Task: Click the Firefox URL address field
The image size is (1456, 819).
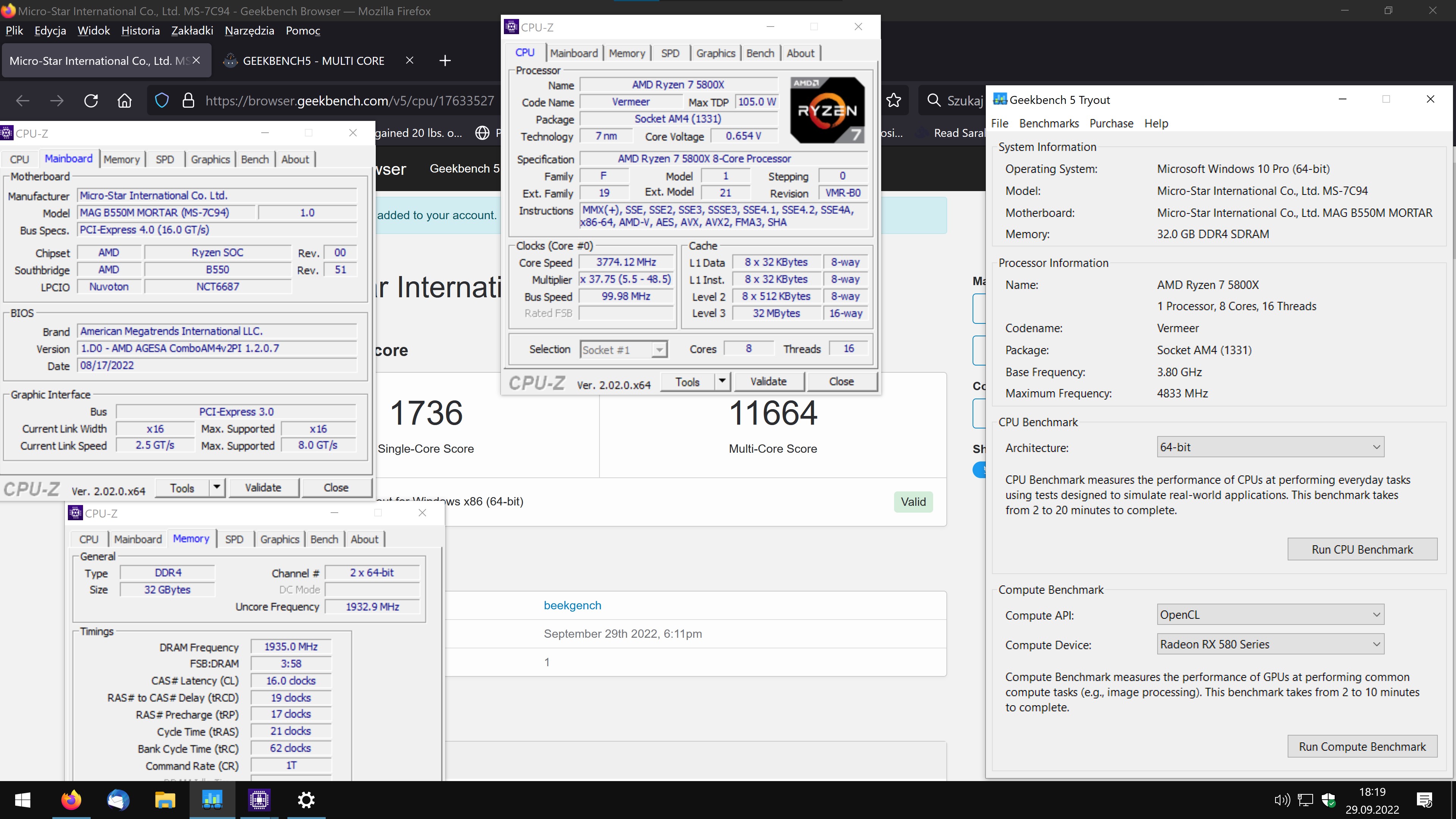Action: click(349, 100)
